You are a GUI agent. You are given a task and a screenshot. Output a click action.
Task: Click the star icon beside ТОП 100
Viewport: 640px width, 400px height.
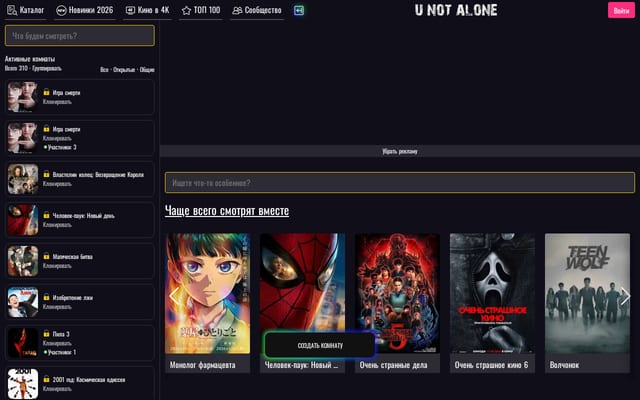click(x=186, y=11)
